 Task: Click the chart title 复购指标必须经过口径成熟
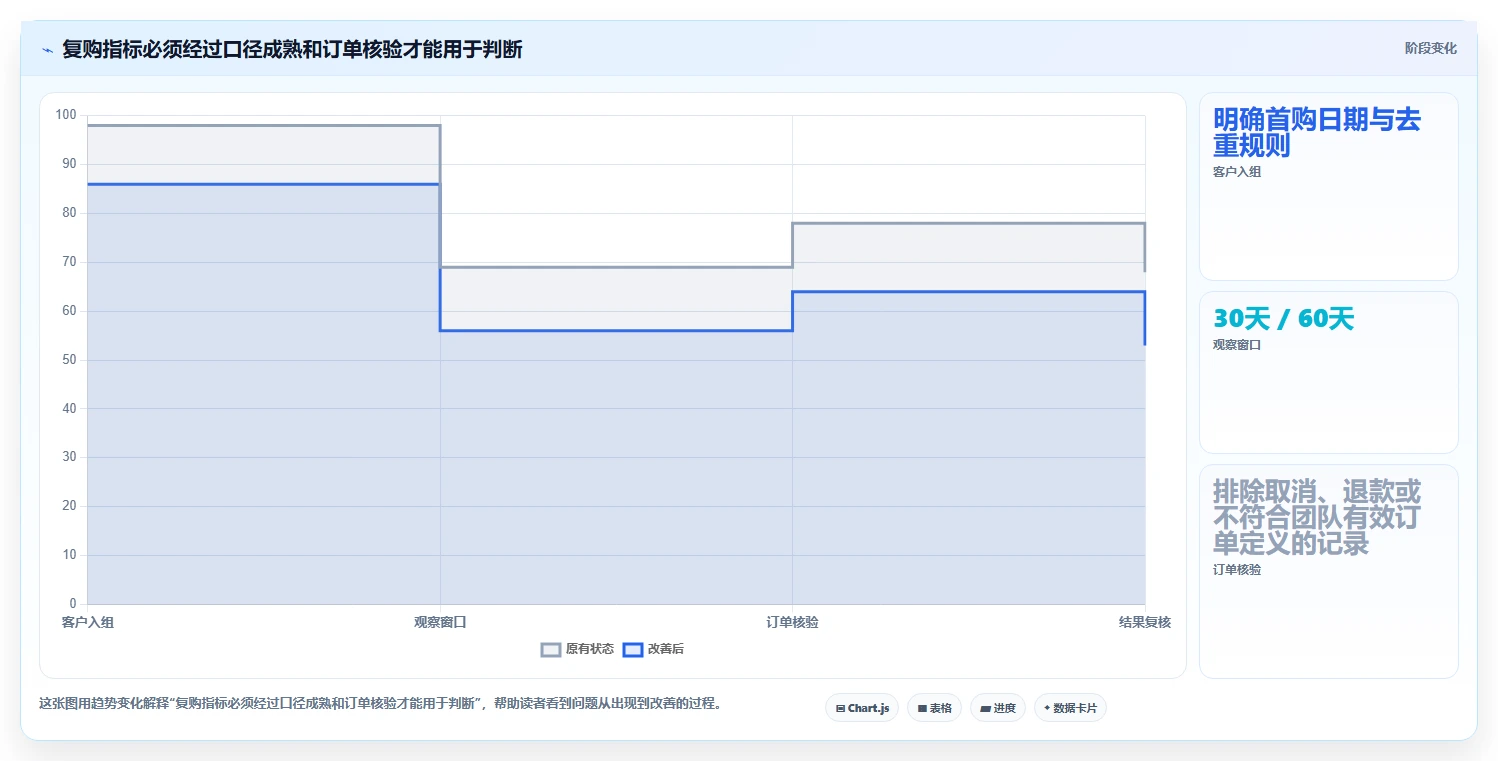click(292, 49)
